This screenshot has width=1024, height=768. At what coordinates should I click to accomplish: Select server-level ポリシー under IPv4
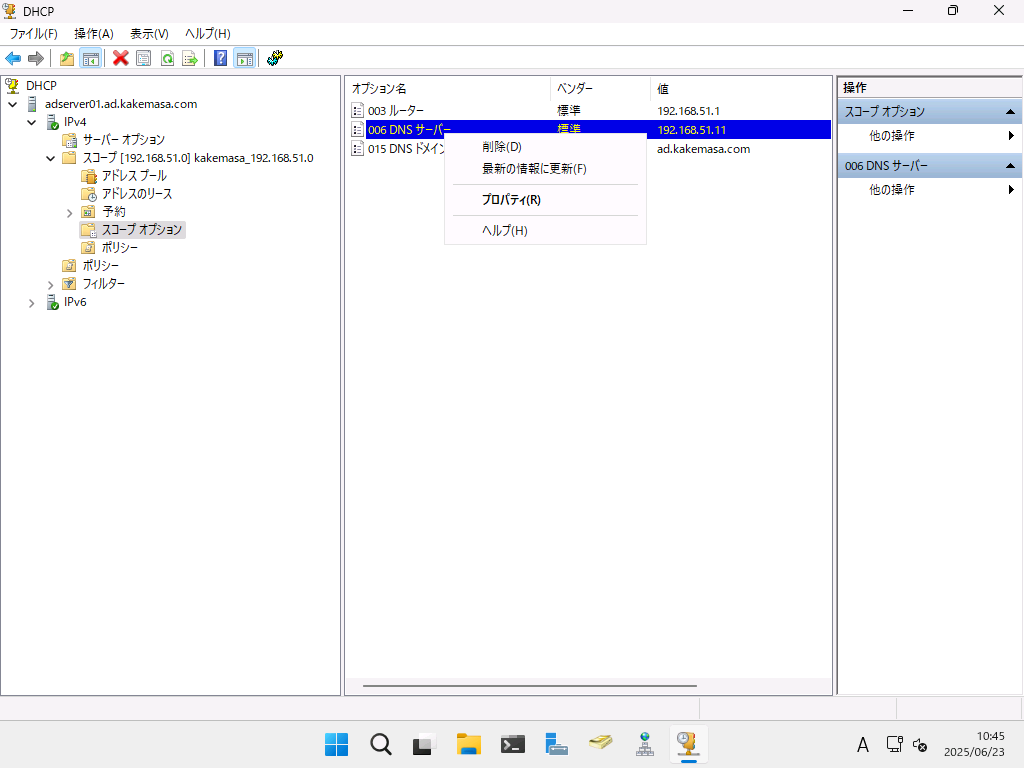pyautogui.click(x=101, y=266)
